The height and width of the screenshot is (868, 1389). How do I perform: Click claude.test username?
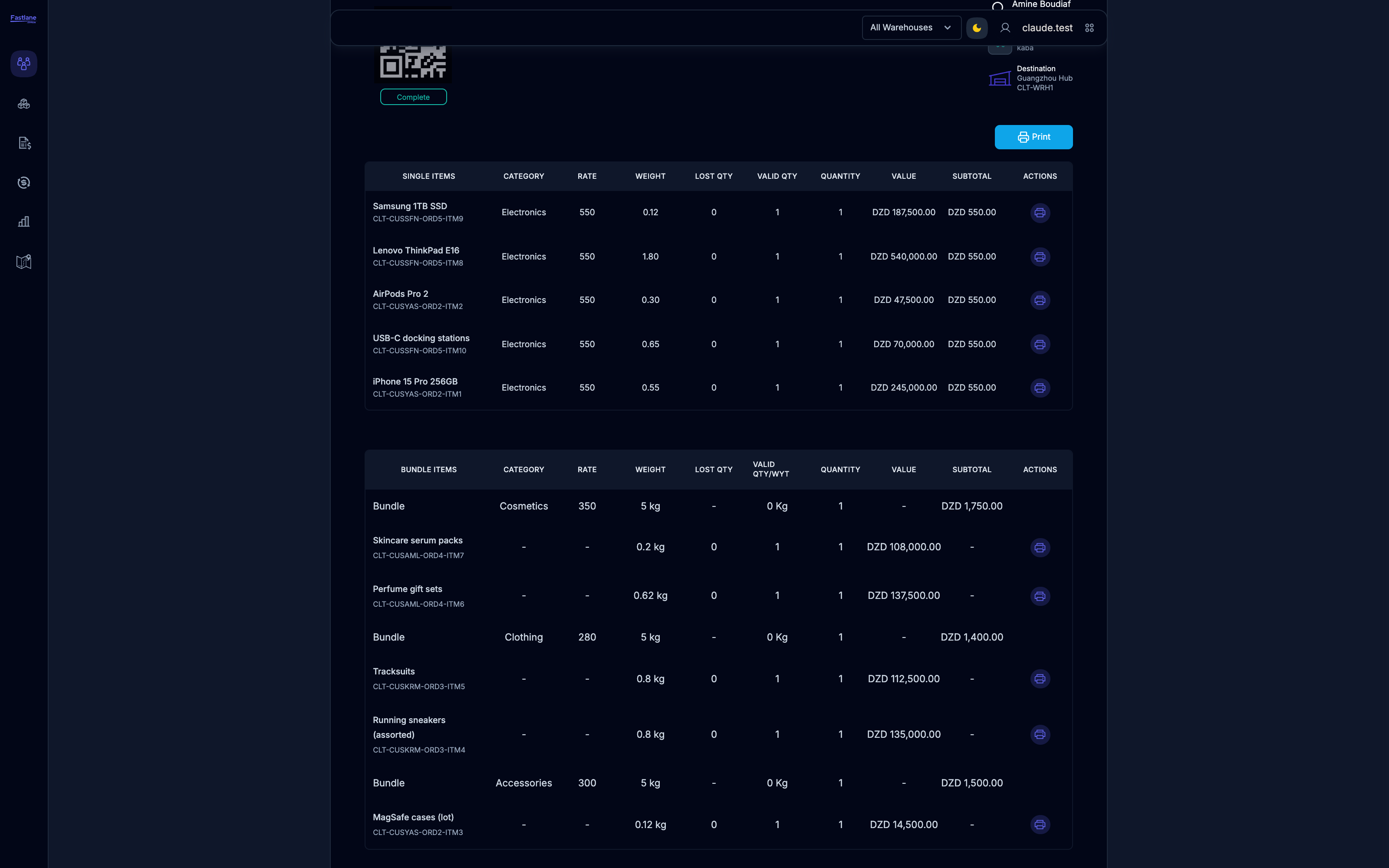click(x=1047, y=27)
